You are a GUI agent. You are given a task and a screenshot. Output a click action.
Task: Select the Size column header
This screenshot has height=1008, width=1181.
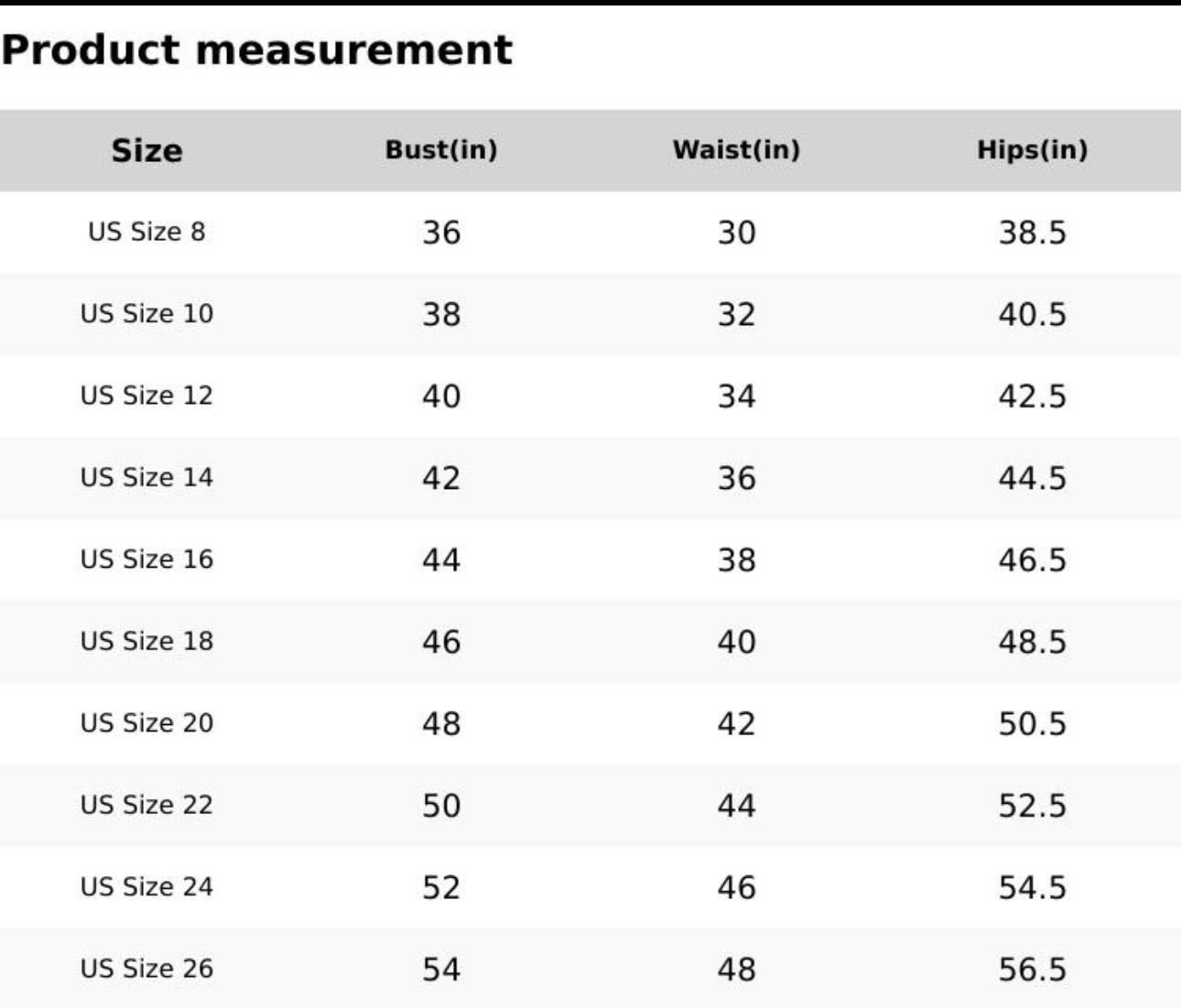tap(146, 150)
